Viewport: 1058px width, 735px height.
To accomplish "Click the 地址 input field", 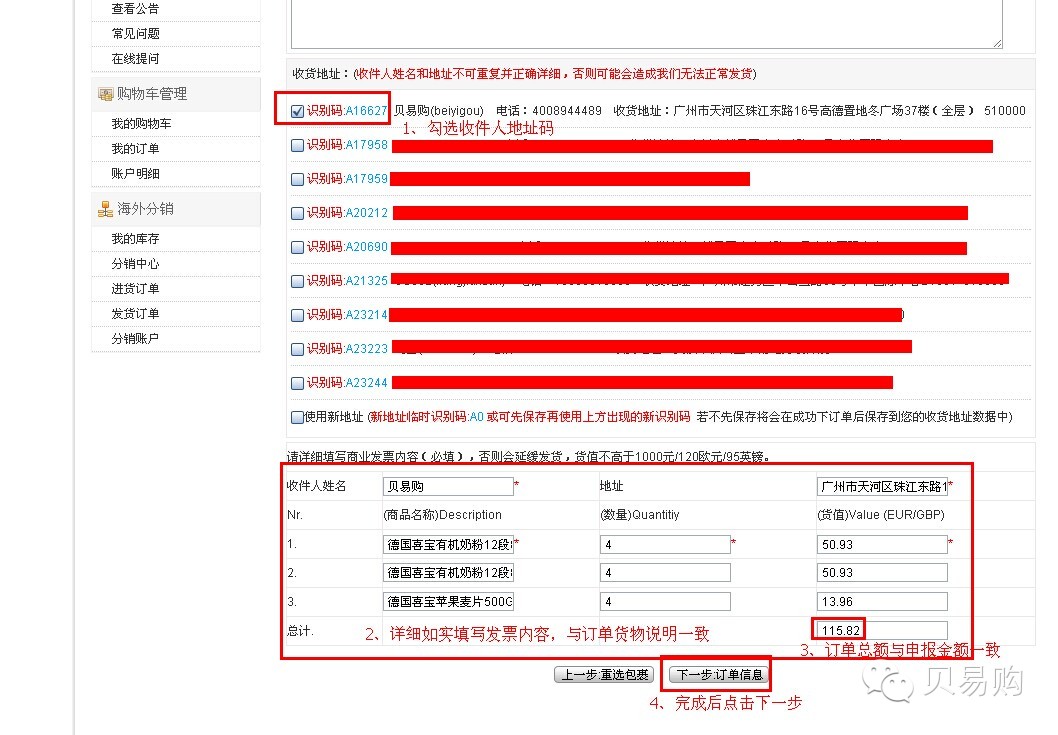I will pos(882,487).
